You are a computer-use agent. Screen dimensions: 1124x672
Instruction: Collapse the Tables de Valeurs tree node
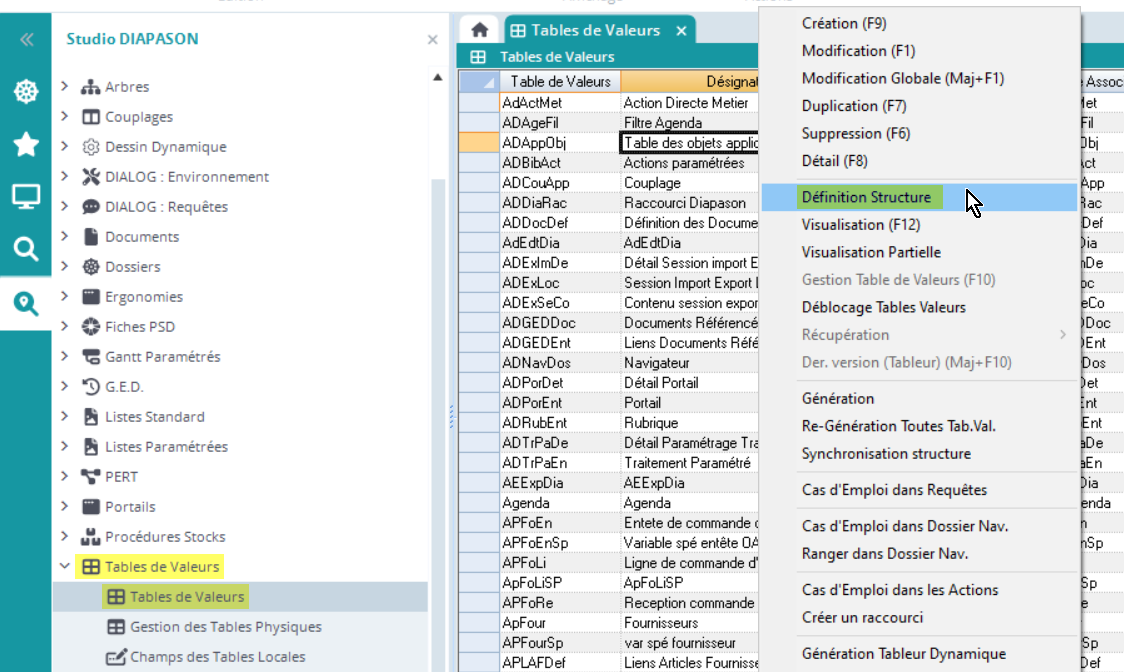65,567
